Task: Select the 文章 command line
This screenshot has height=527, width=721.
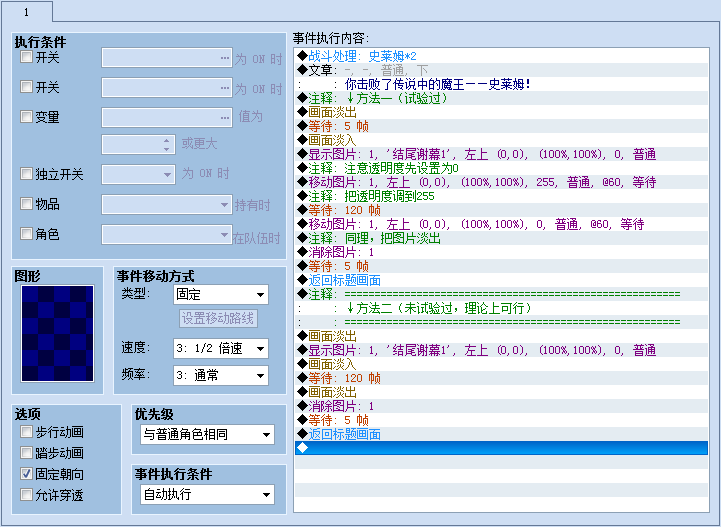Action: 501,70
